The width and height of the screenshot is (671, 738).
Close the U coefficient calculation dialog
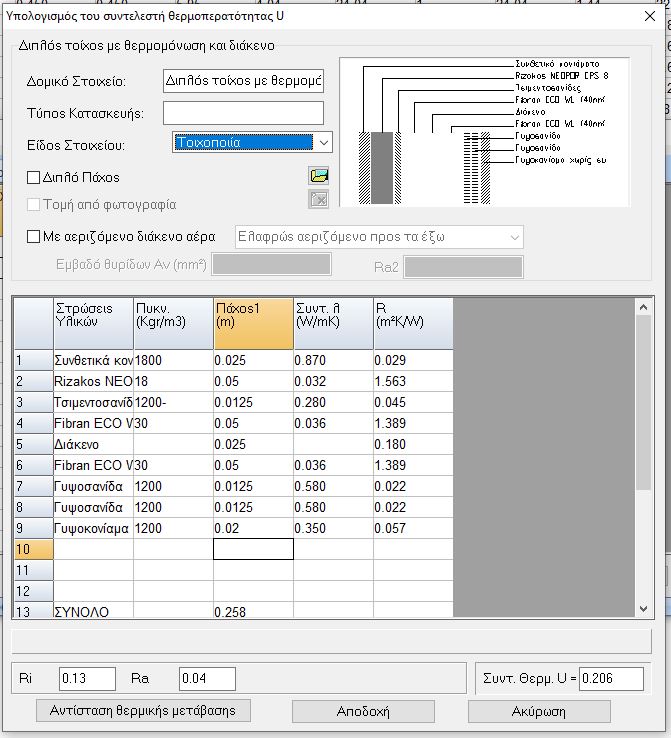pyautogui.click(x=651, y=15)
